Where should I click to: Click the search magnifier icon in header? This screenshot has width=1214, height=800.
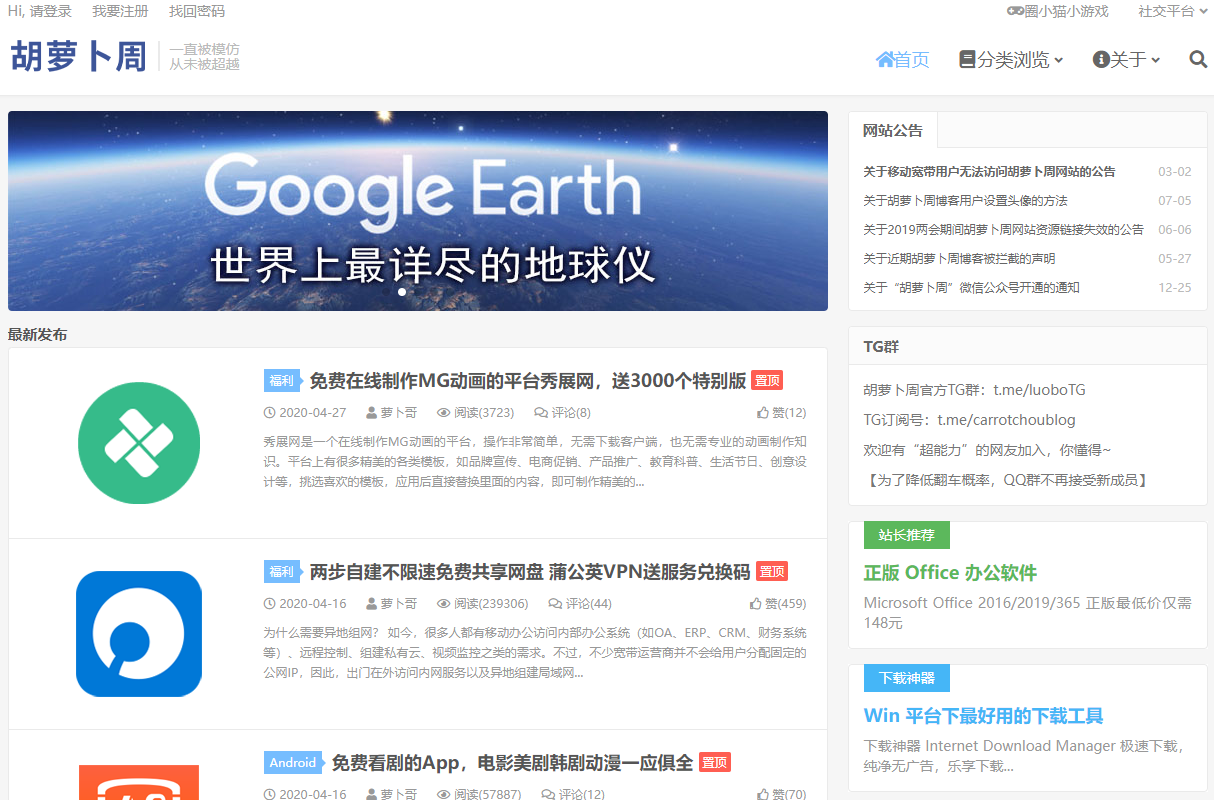pos(1198,60)
